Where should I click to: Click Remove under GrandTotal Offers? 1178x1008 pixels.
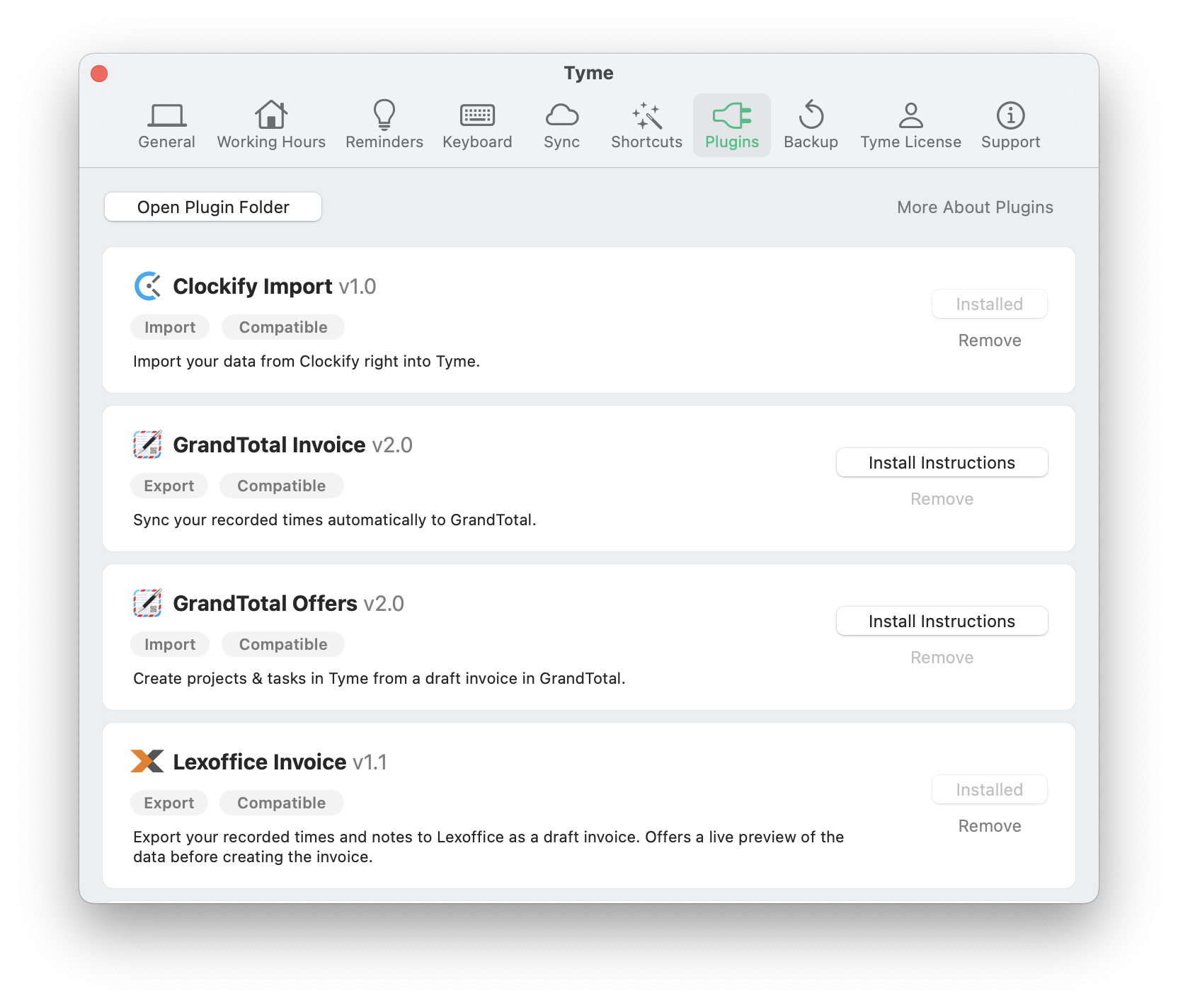(x=942, y=658)
